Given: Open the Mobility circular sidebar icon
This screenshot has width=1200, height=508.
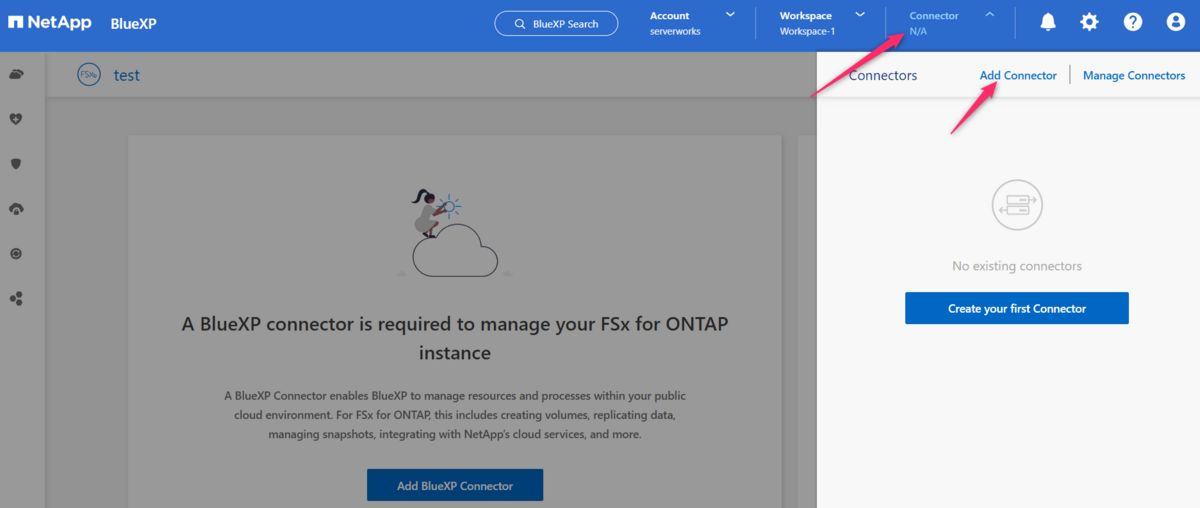Looking at the screenshot, I should (x=16, y=254).
